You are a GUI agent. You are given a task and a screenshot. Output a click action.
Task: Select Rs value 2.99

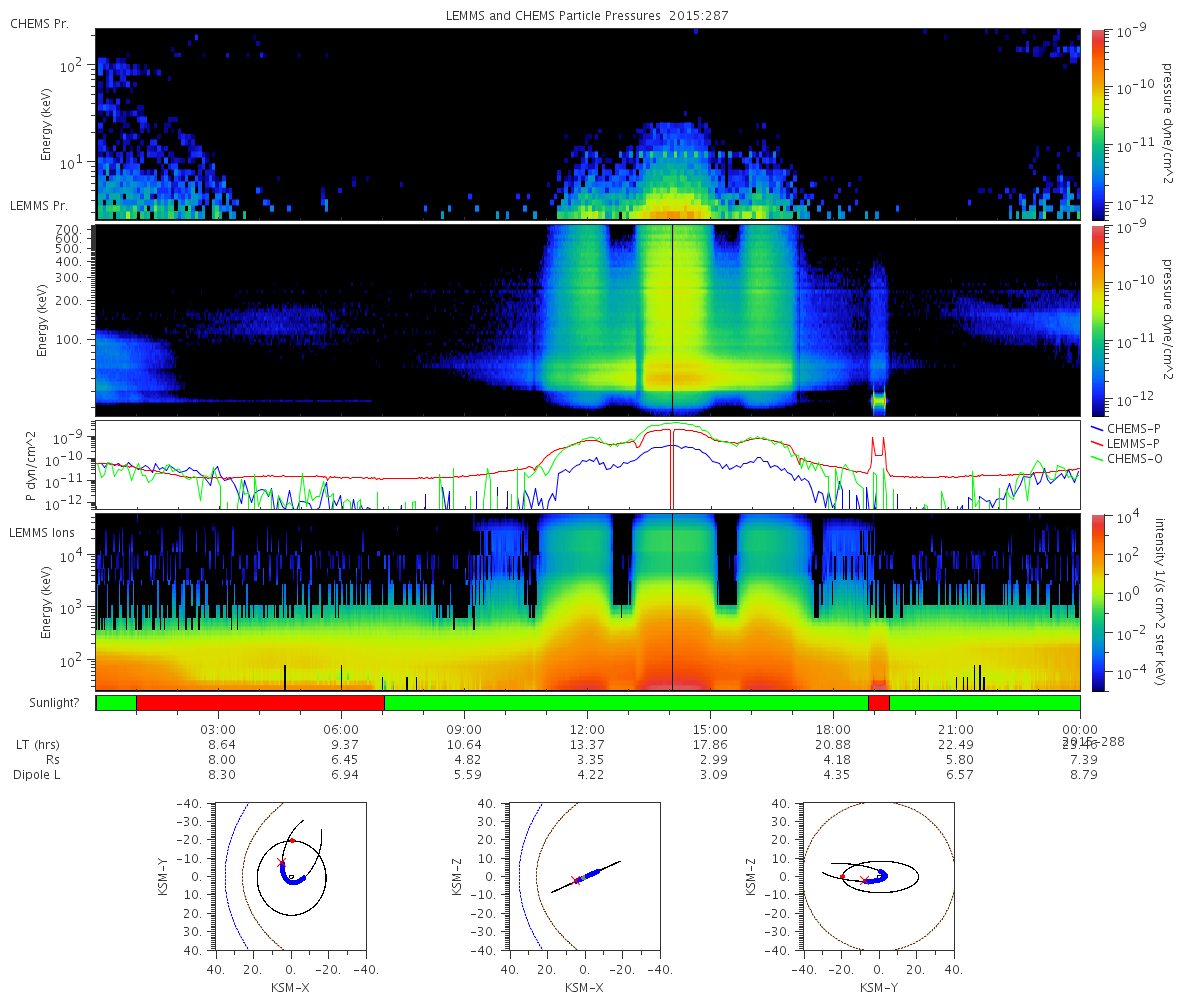[714, 759]
